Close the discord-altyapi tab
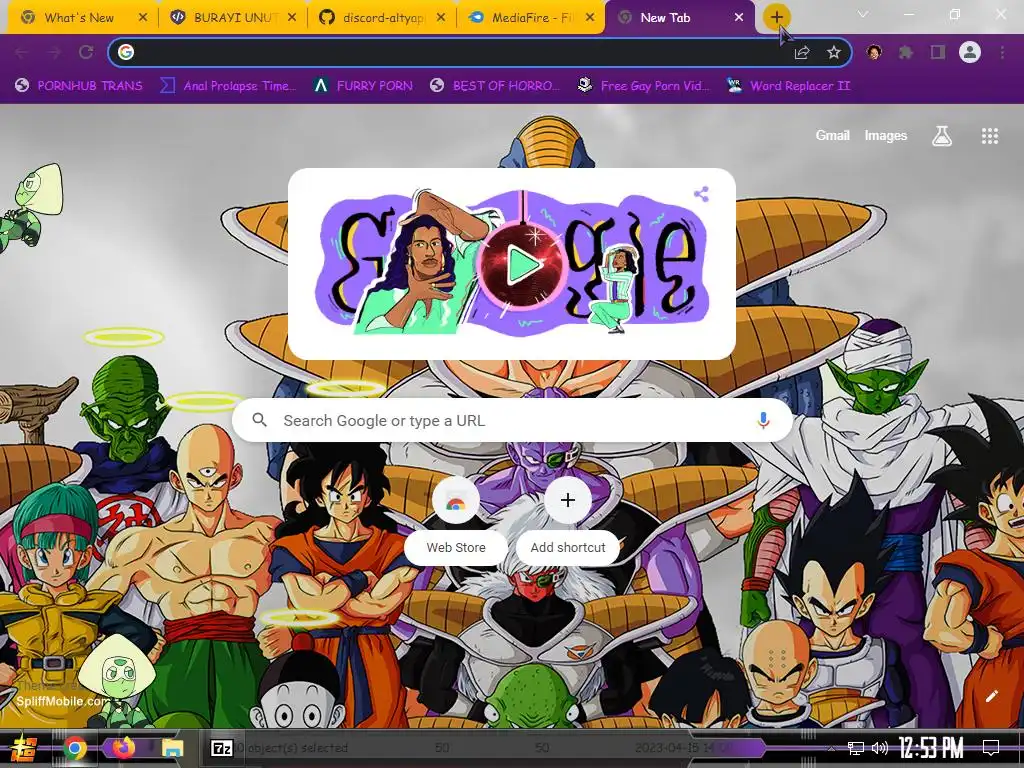This screenshot has width=1024, height=768. point(441,18)
